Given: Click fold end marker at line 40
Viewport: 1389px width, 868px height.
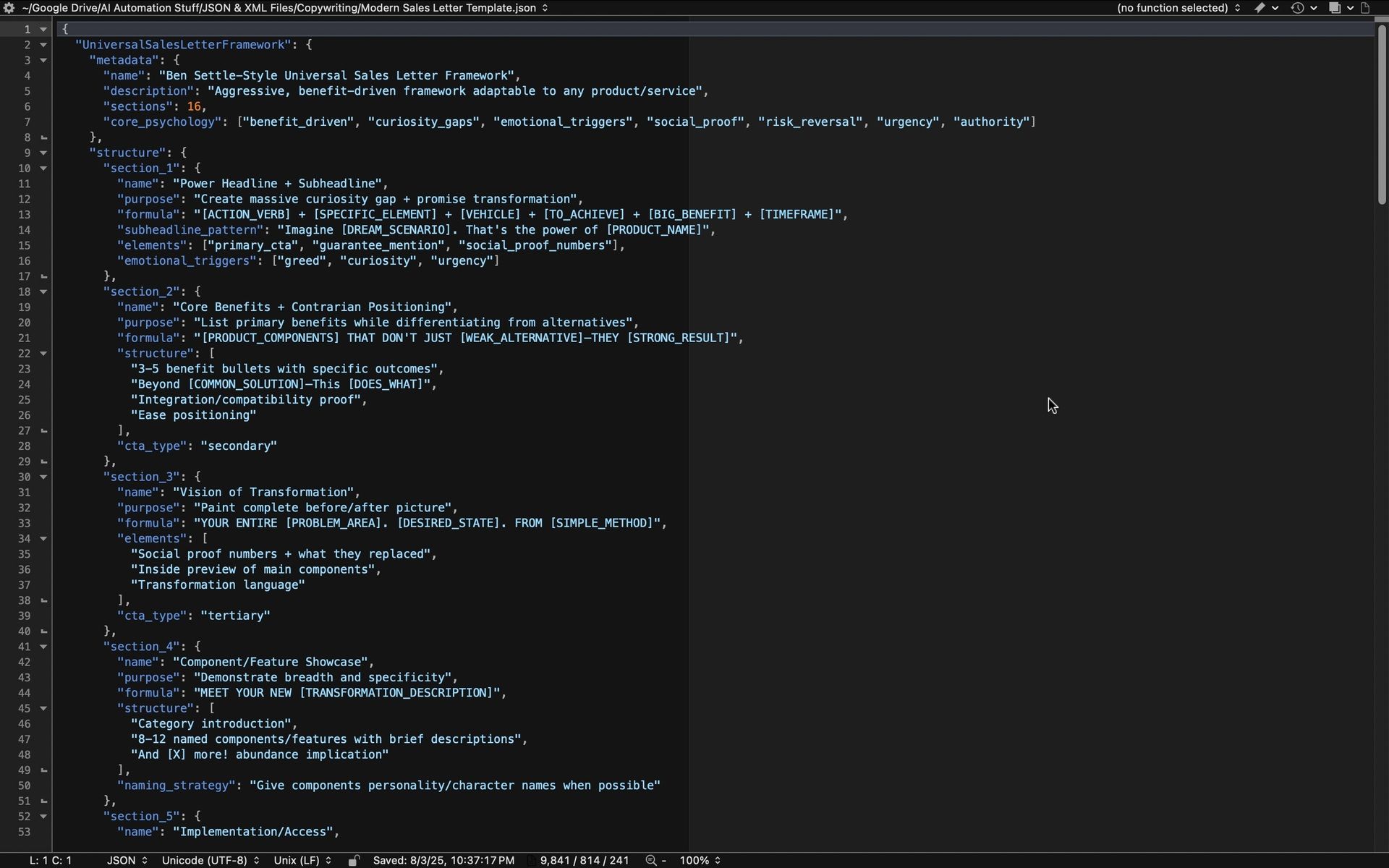Looking at the screenshot, I should [x=43, y=631].
